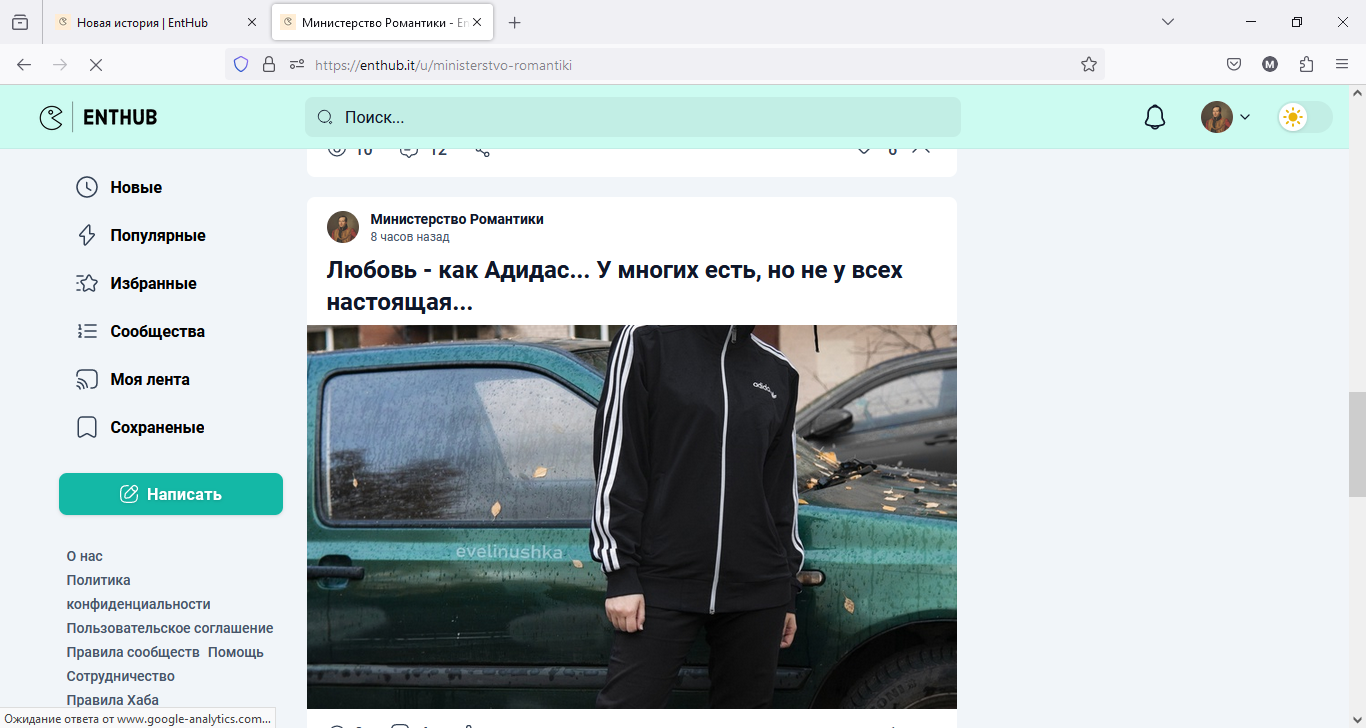The image size is (1366, 728).
Task: Open author name "Министерство Романтики" in post
Action: click(457, 219)
